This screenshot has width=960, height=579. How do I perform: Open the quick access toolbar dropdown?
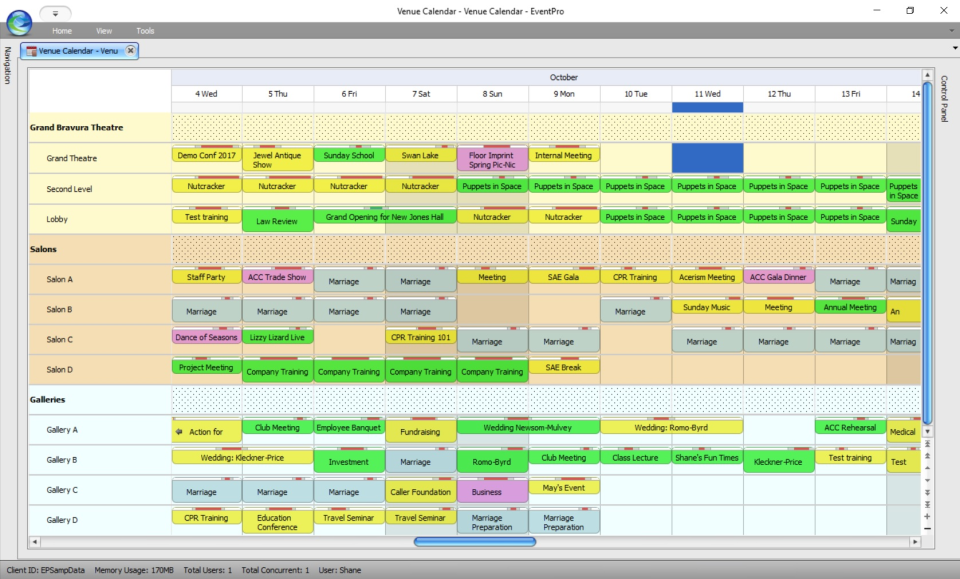pyautogui.click(x=55, y=13)
